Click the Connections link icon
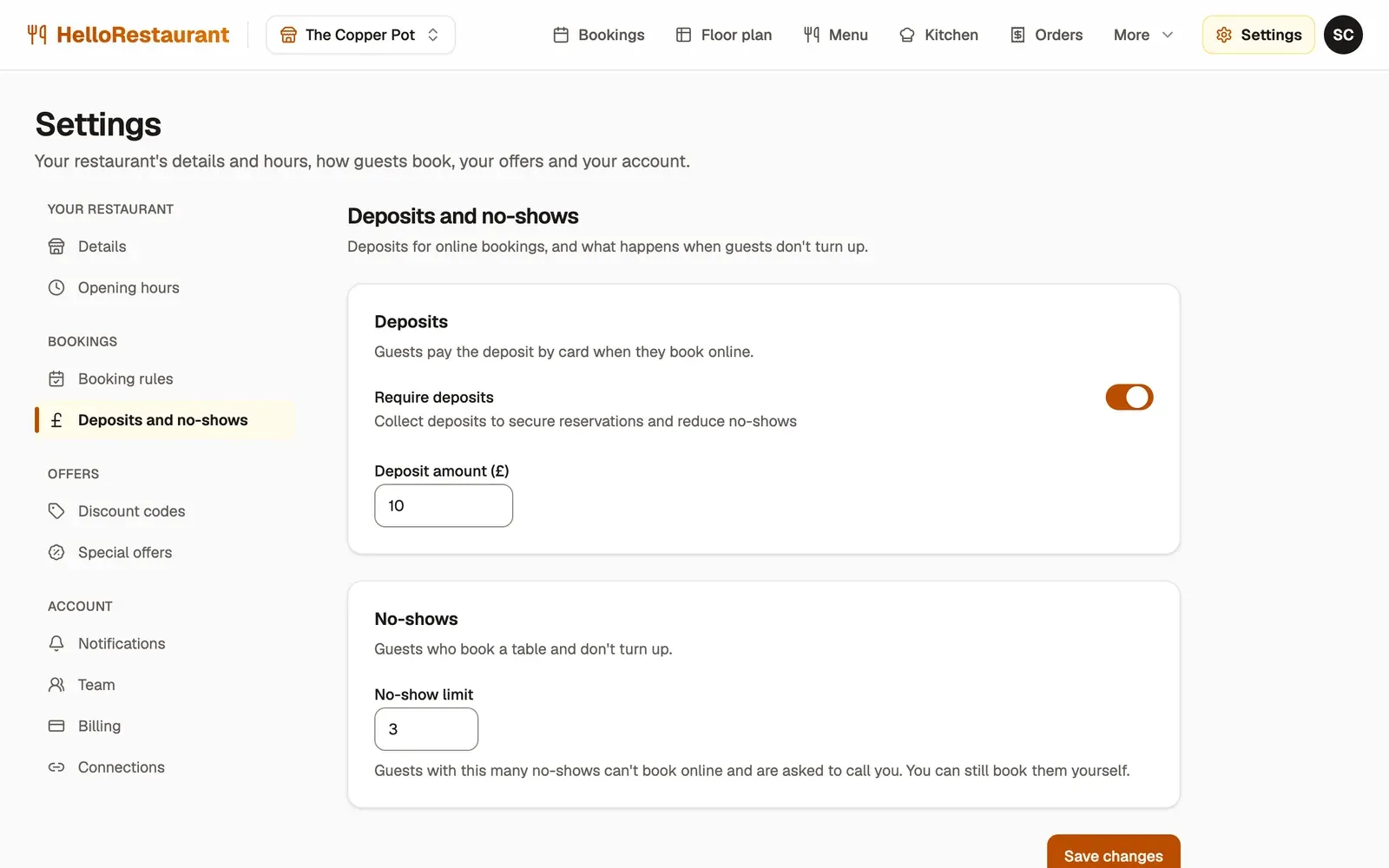The image size is (1389, 868). [56, 767]
